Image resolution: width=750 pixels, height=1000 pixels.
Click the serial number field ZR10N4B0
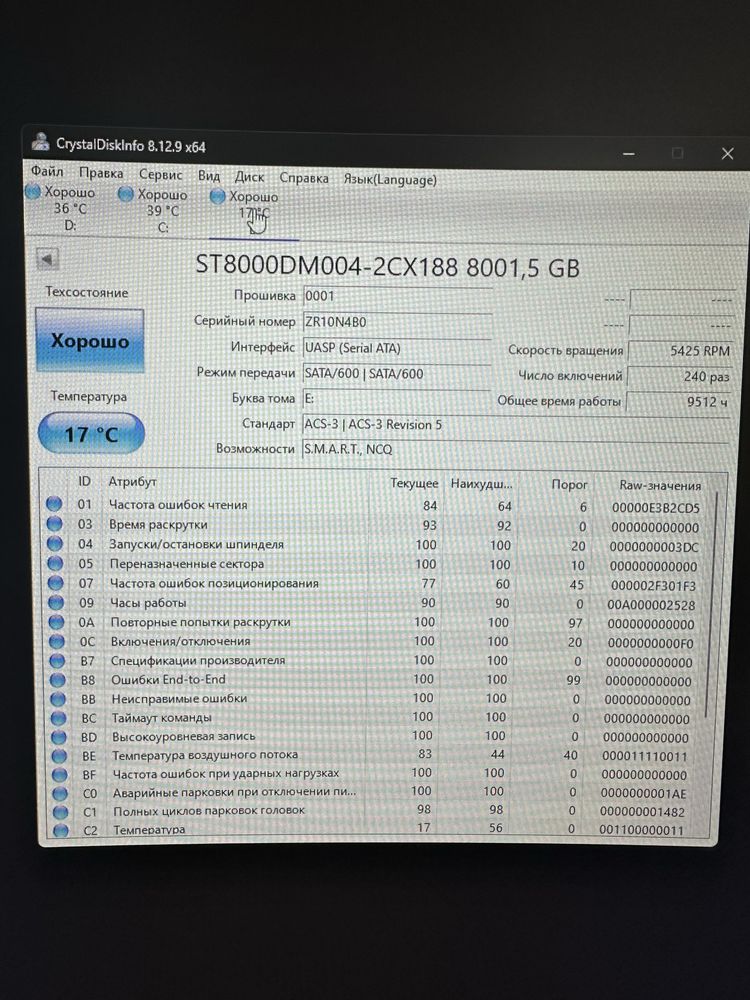397,322
